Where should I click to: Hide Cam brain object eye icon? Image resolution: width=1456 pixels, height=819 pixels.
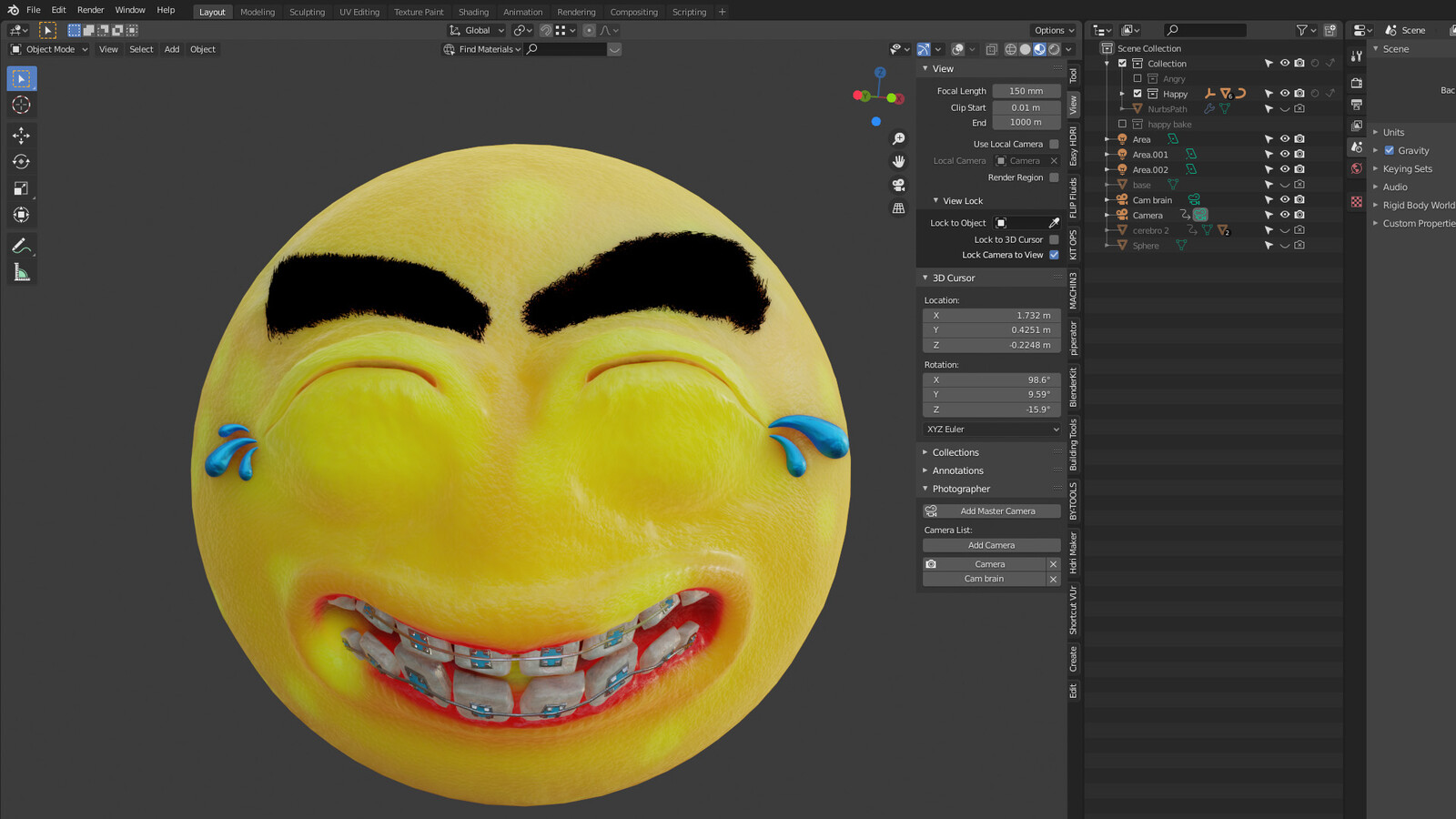point(1284,200)
